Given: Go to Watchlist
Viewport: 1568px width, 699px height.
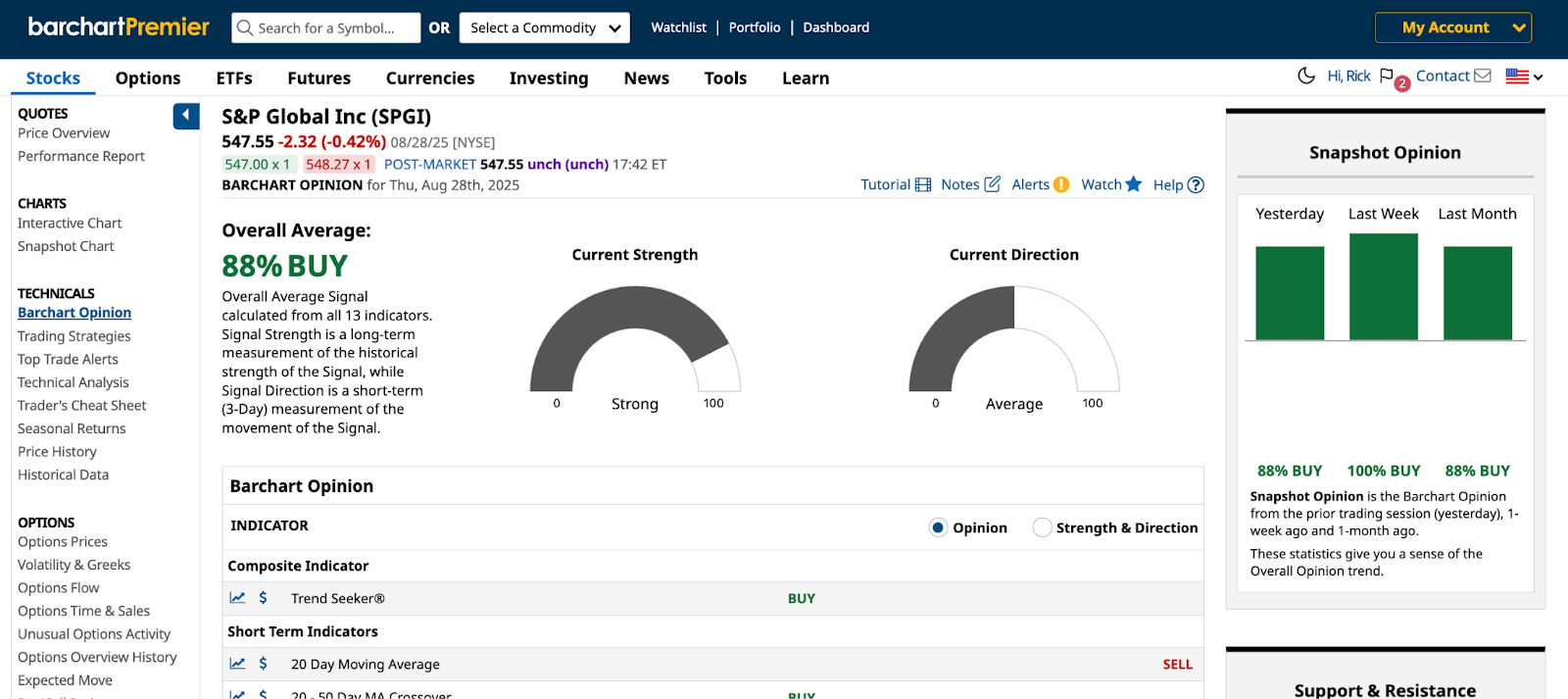Looking at the screenshot, I should (x=678, y=27).
